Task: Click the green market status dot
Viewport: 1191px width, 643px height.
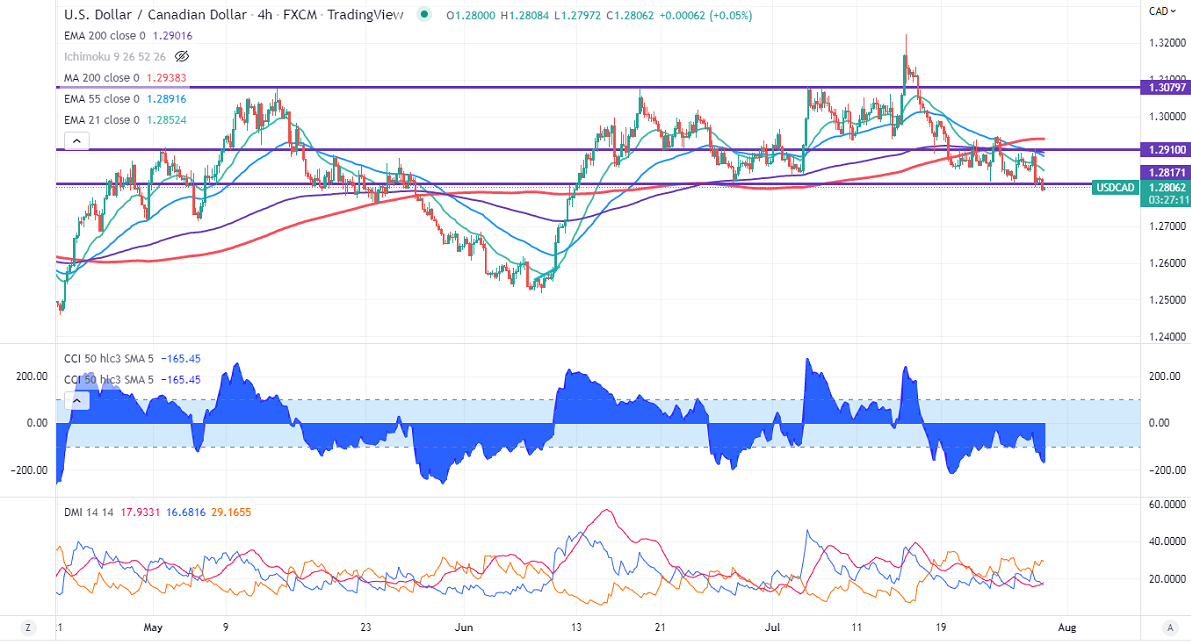Action: click(424, 14)
